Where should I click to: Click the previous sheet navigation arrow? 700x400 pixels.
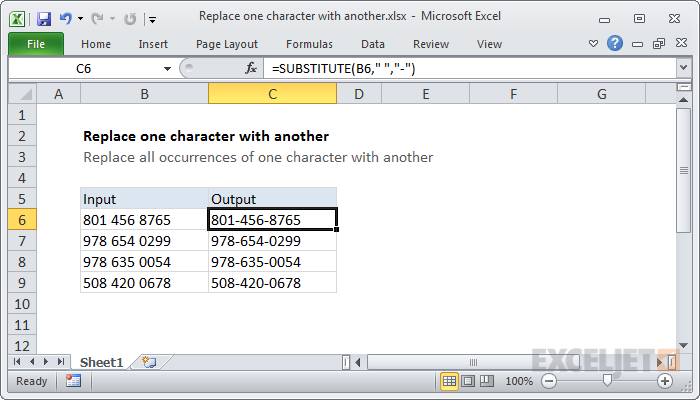(32, 362)
